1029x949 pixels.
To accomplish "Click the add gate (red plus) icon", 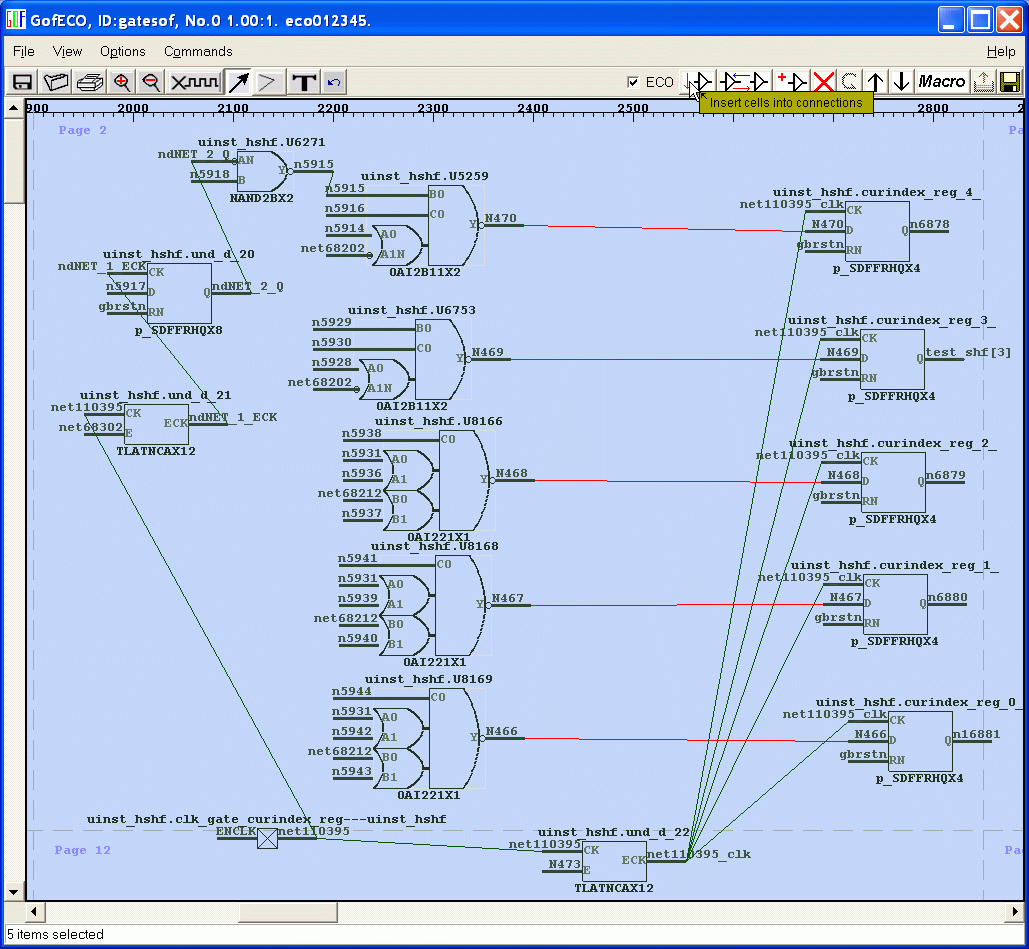I will pos(791,82).
